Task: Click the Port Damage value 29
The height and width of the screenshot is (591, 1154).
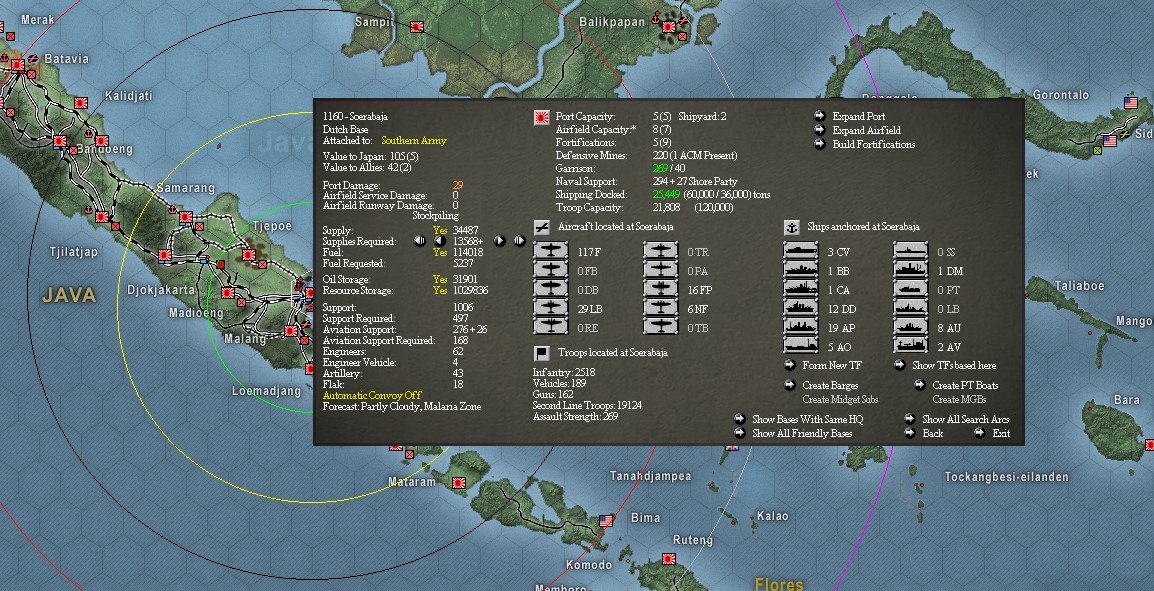Action: coord(458,185)
